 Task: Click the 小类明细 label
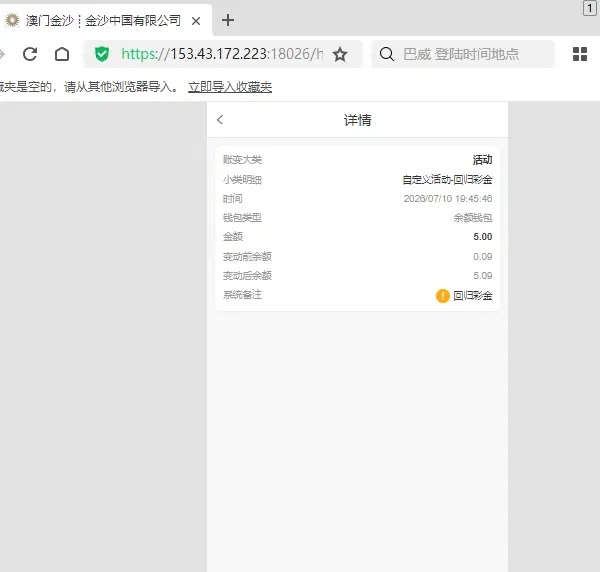242,179
